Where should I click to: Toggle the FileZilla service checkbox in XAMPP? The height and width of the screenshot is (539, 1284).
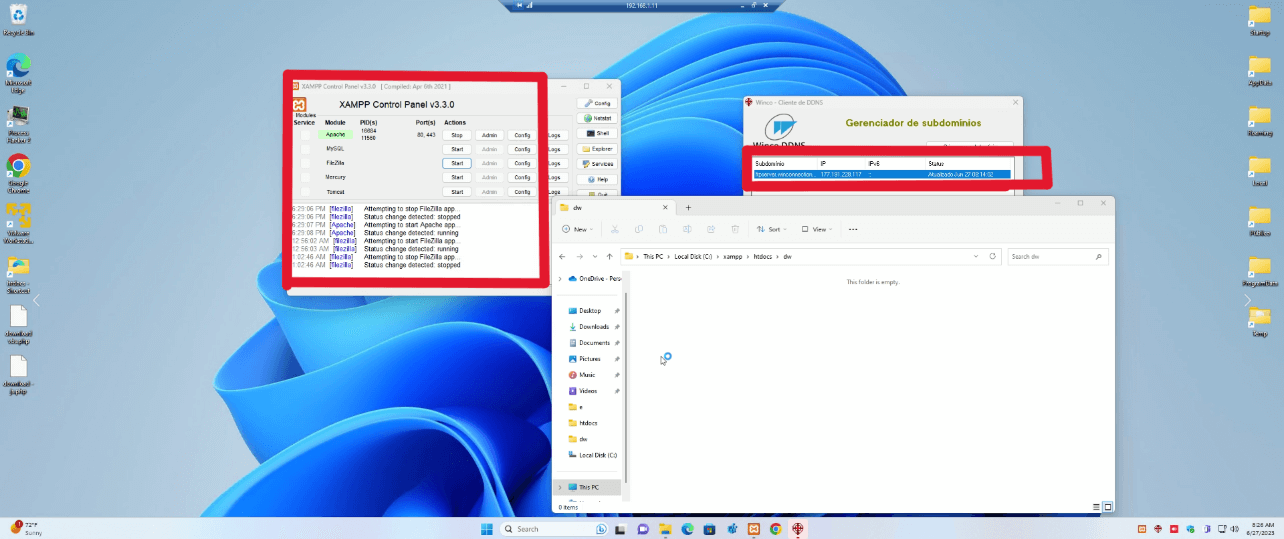click(x=305, y=162)
